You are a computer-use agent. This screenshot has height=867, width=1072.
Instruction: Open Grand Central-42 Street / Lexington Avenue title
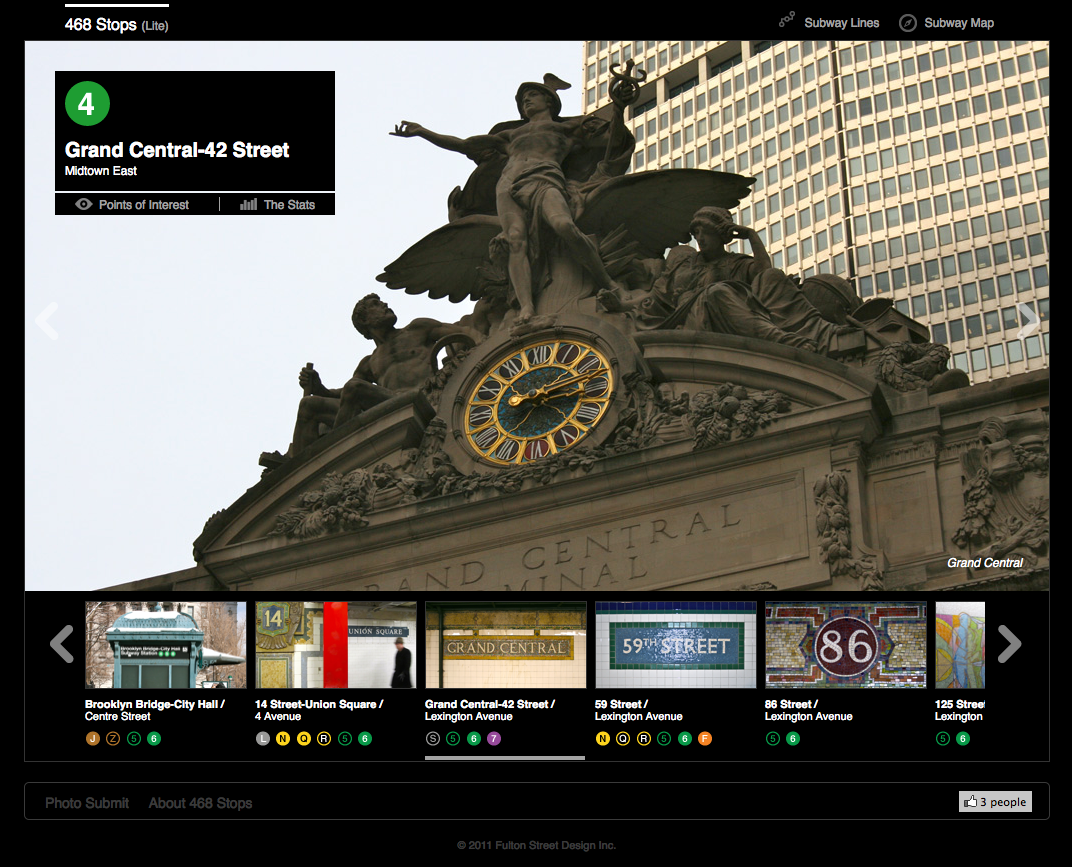tap(490, 710)
